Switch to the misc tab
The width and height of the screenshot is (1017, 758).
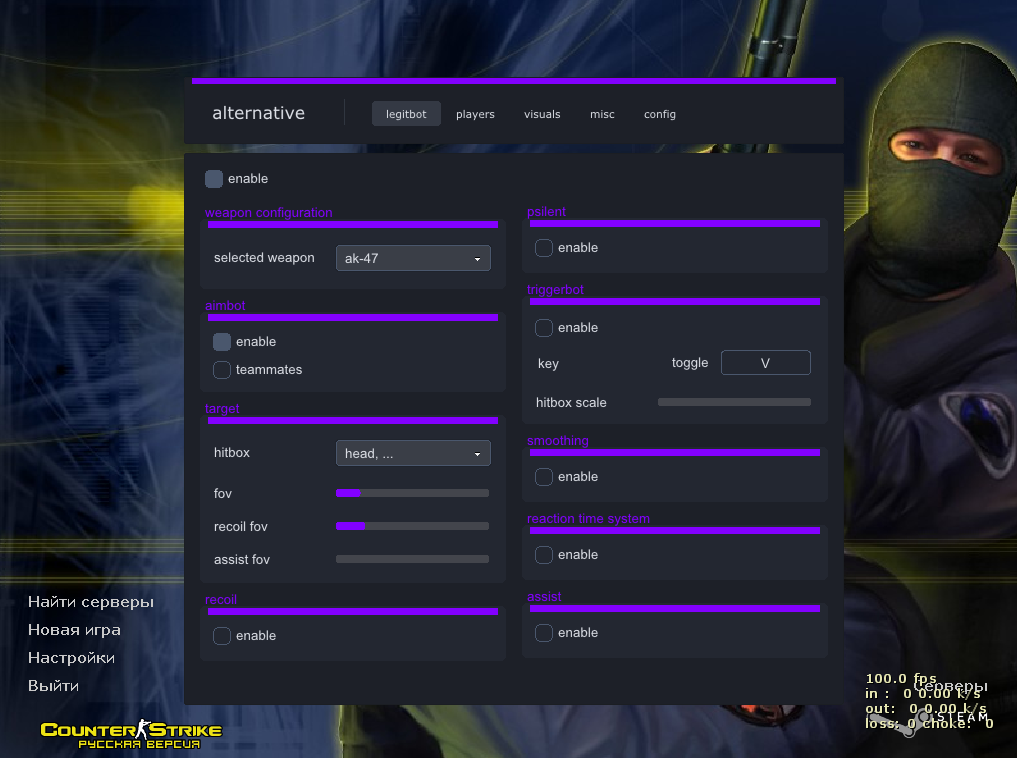[602, 114]
